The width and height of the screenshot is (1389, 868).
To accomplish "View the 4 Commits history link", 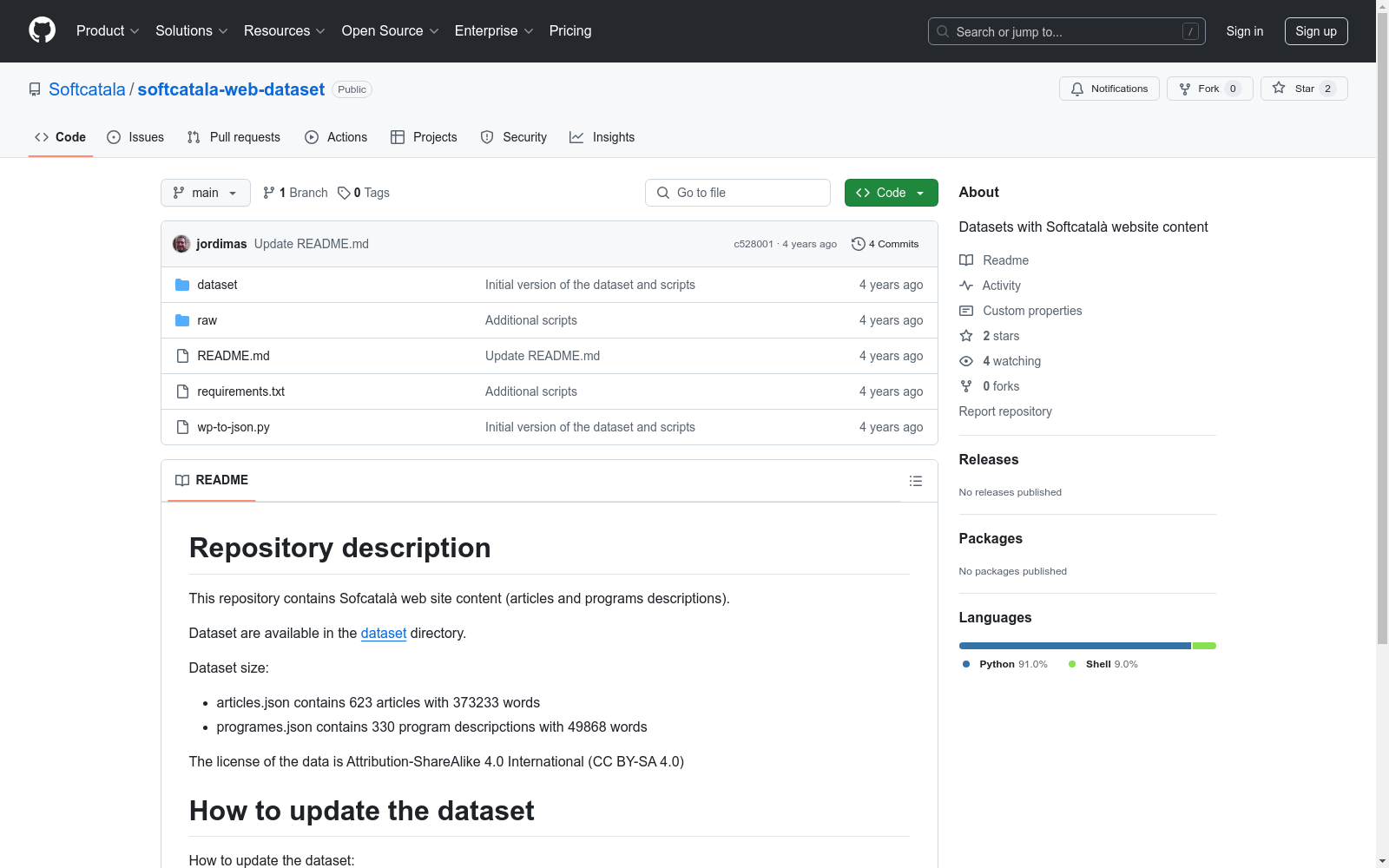I will pos(885,244).
